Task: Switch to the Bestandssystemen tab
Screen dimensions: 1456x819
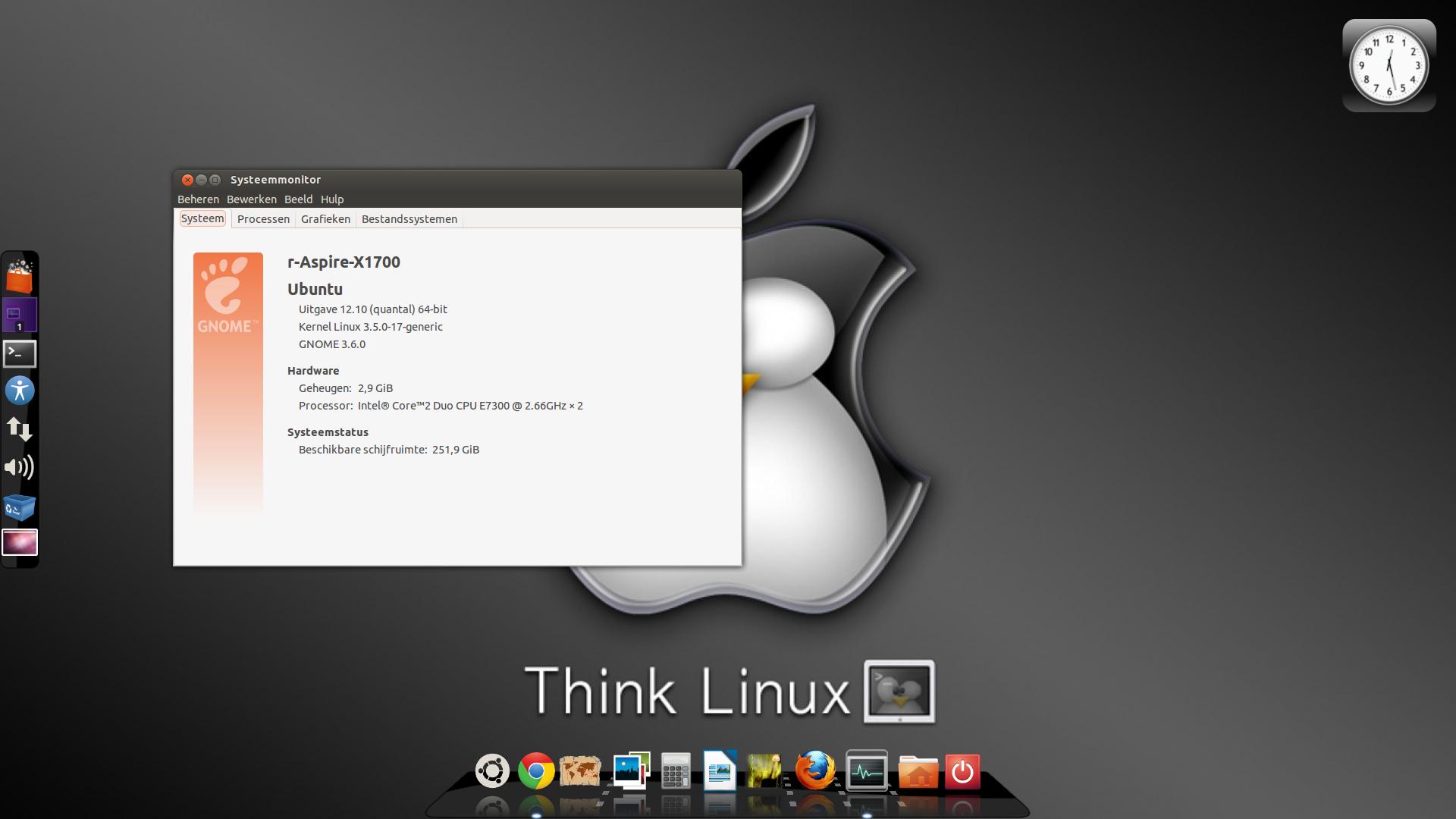Action: [x=409, y=219]
